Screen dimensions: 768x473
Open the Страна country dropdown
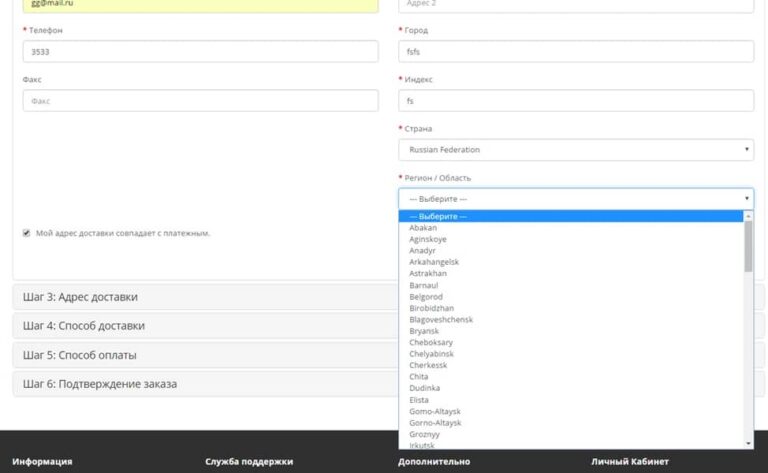[575, 150]
